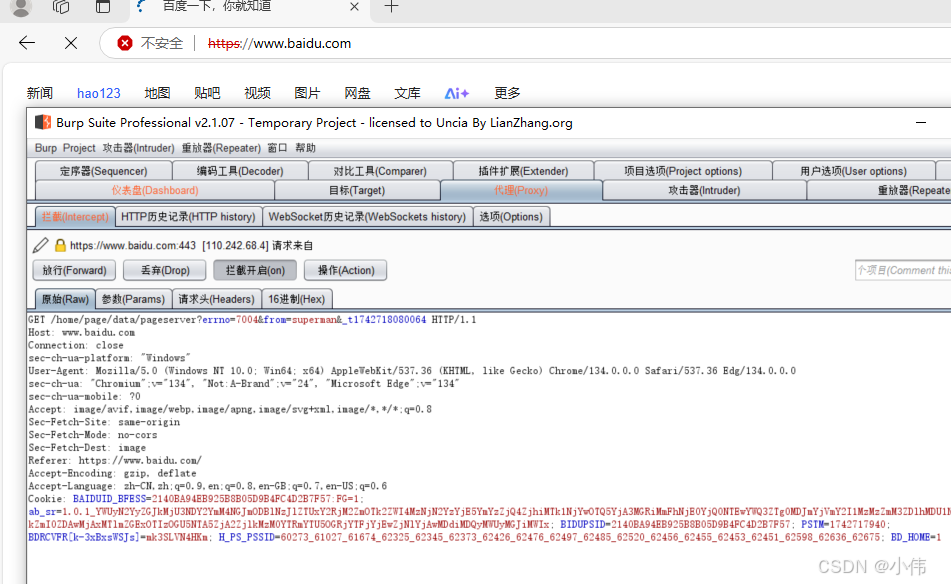Open the Burp menu
951x584 pixels.
tap(45, 148)
